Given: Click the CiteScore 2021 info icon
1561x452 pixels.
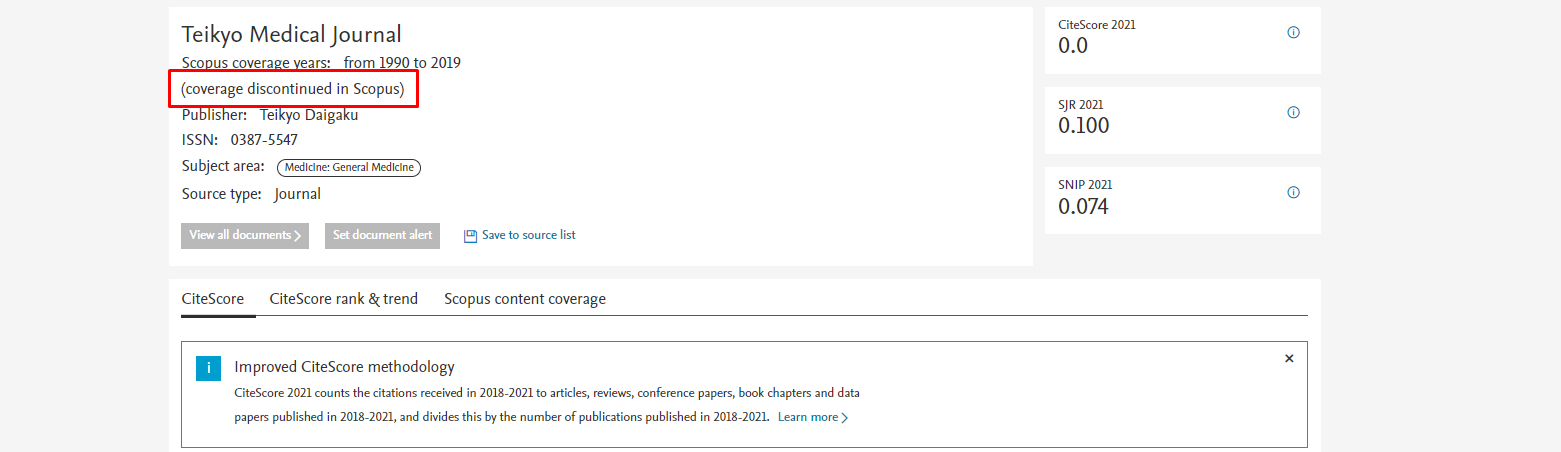Looking at the screenshot, I should pyautogui.click(x=1293, y=33).
